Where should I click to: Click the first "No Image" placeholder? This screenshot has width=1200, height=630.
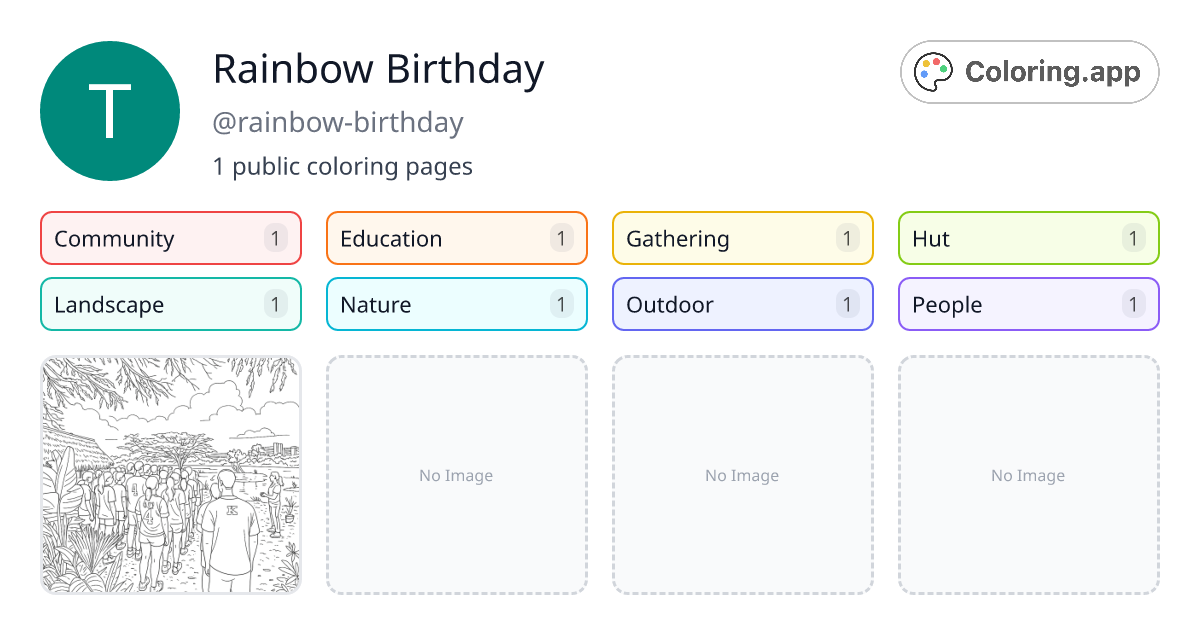coord(456,475)
